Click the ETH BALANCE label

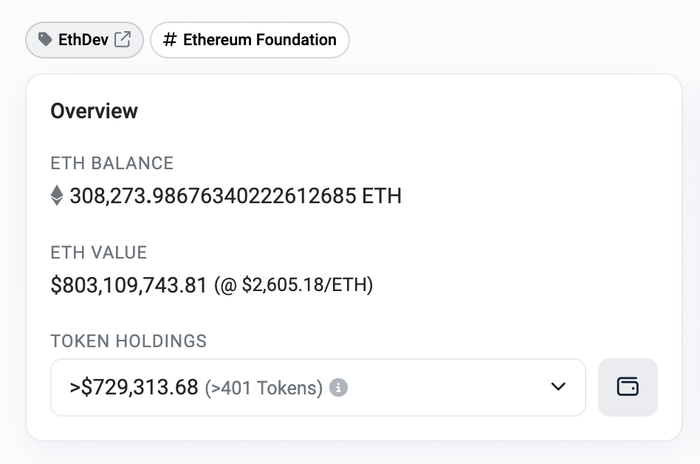click(x=112, y=164)
